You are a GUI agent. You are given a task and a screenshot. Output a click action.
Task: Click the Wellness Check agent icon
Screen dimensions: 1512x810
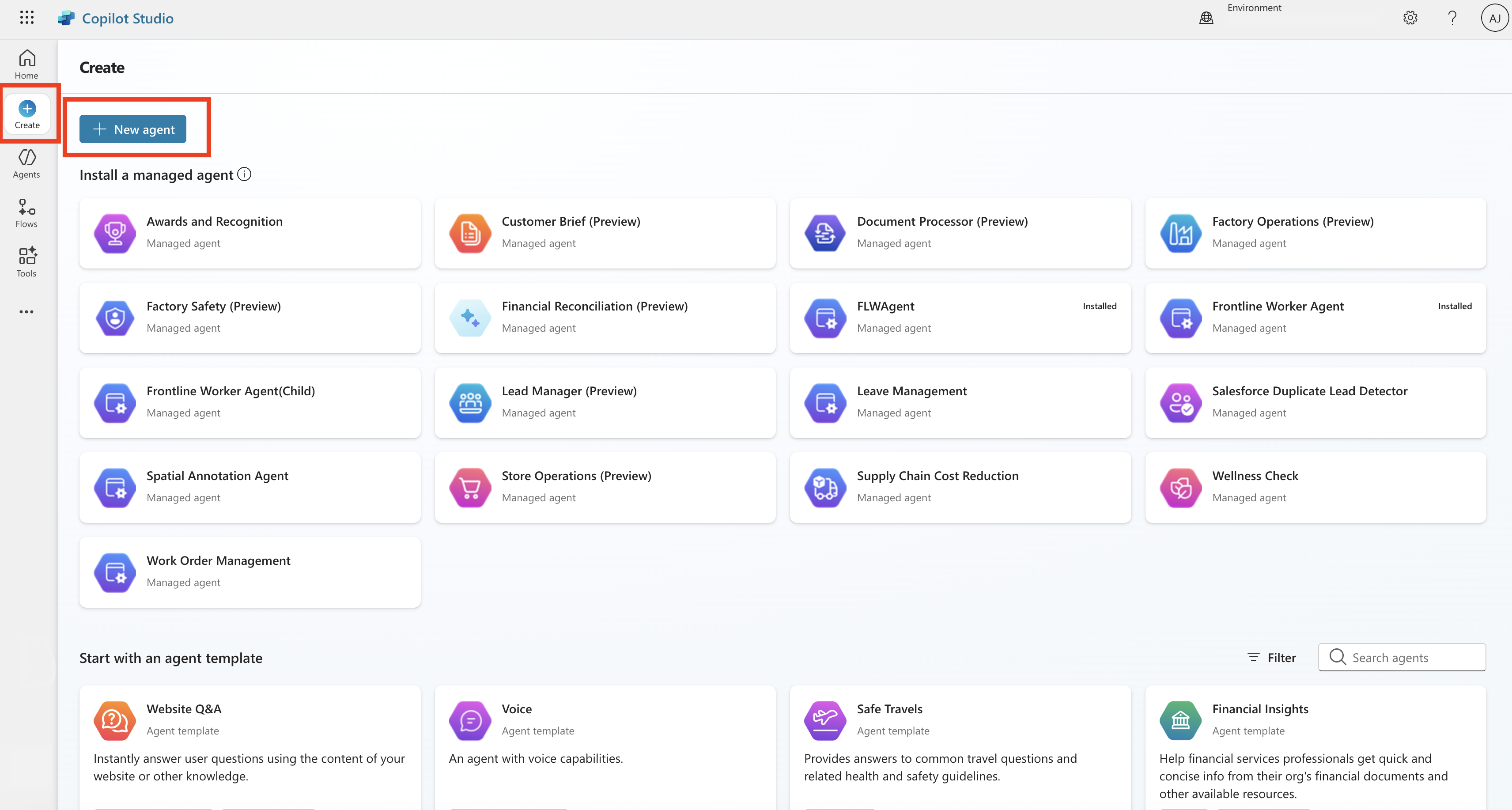pos(1180,487)
